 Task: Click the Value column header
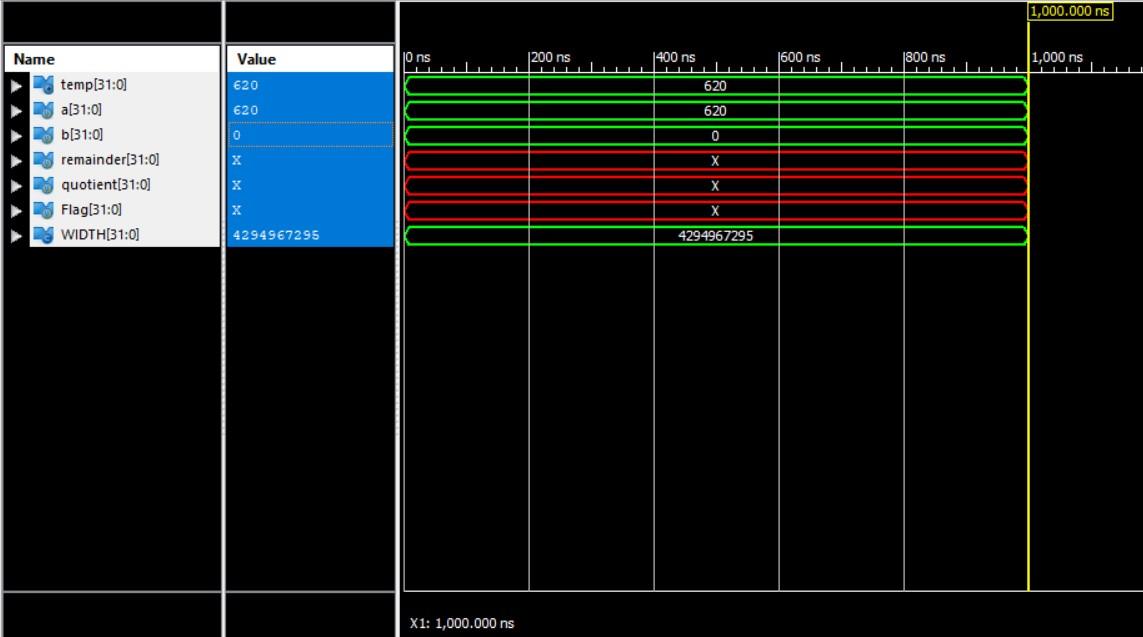click(x=311, y=59)
